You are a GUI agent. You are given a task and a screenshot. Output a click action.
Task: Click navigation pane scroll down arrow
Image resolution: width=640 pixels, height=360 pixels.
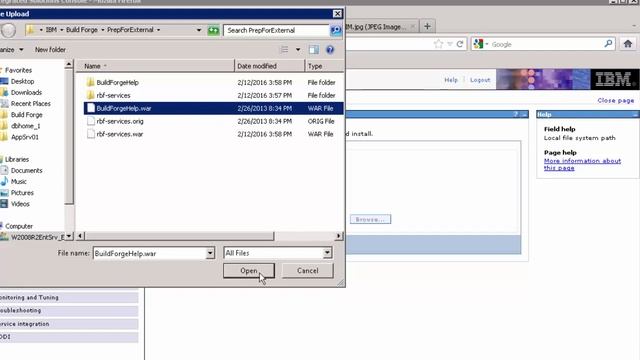(x=69, y=236)
